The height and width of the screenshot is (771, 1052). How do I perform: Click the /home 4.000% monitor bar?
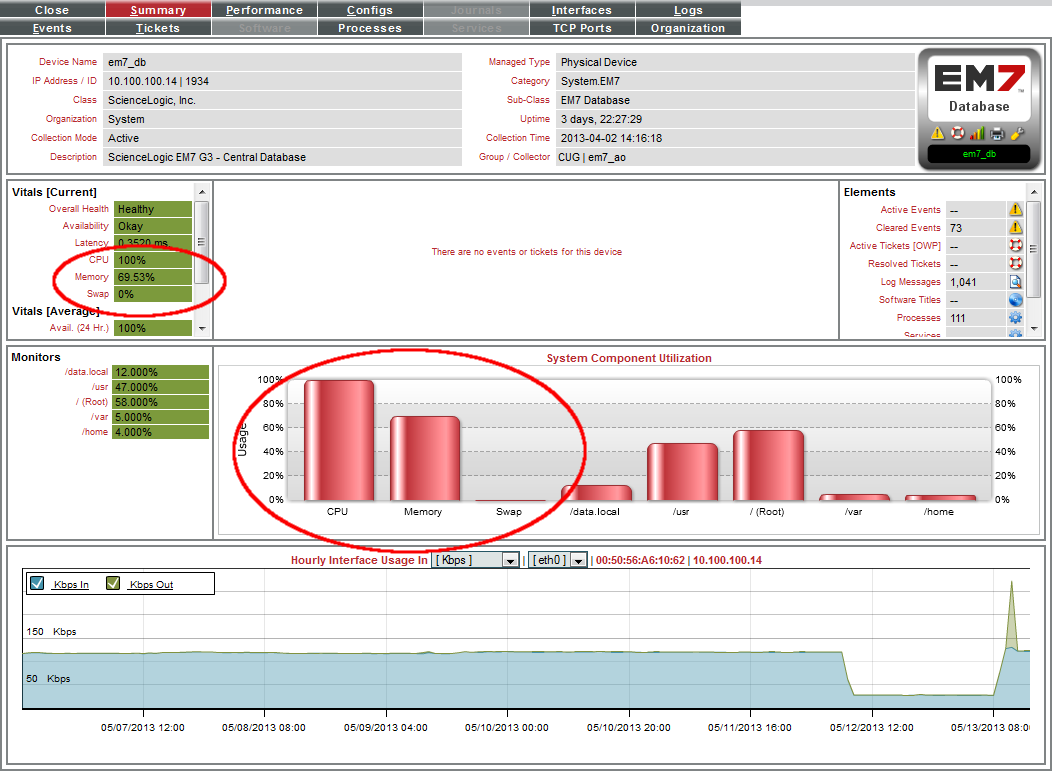(x=160, y=432)
